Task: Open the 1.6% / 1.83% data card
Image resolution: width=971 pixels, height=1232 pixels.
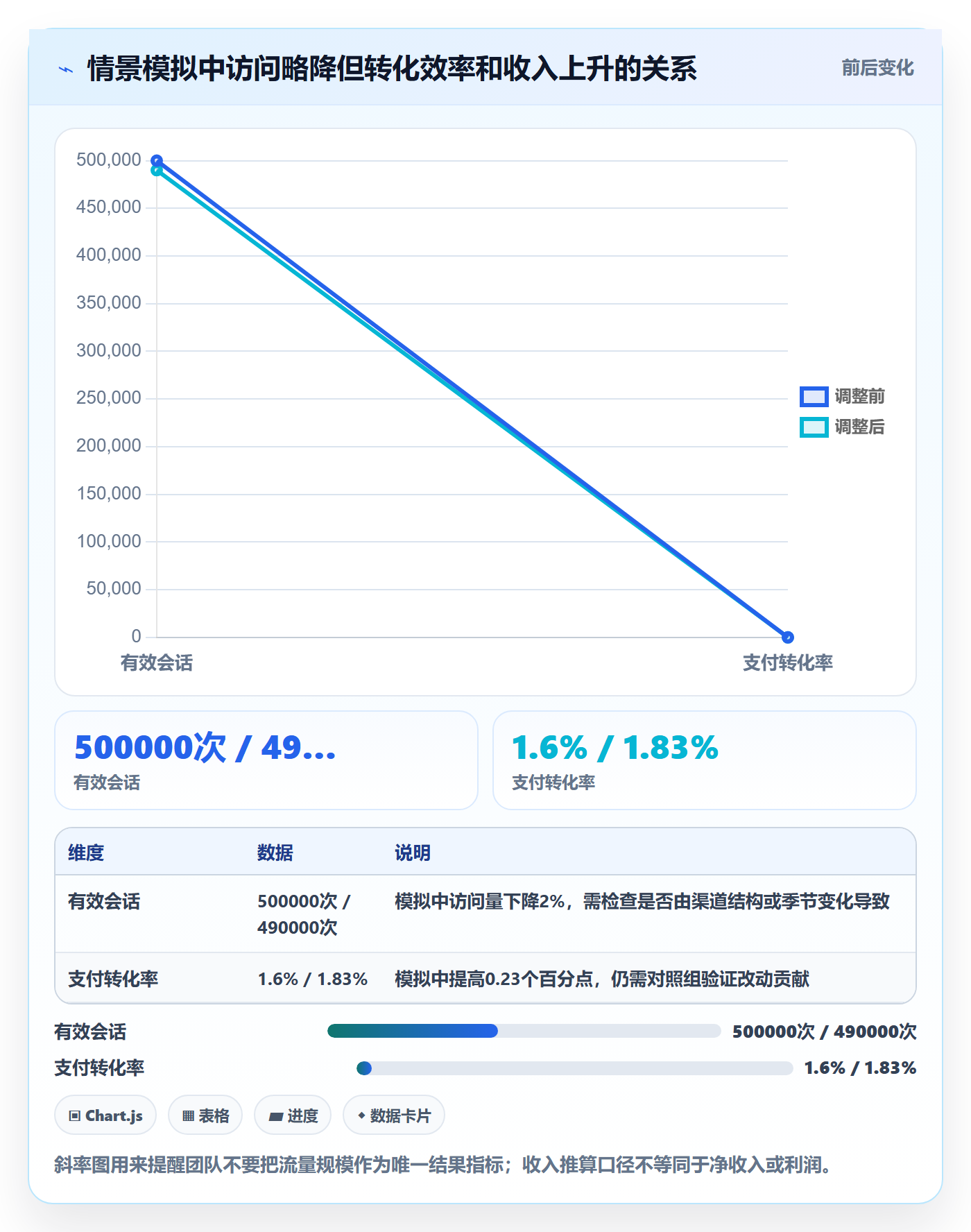Action: click(x=705, y=760)
